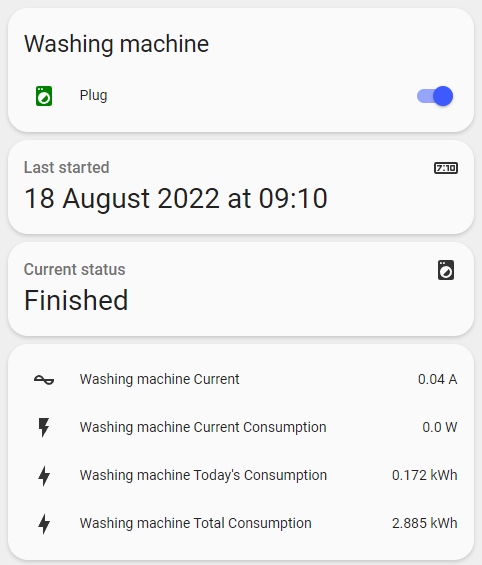This screenshot has height=565, width=482.
Task: Click the Washing machine card title
Action: click(116, 44)
